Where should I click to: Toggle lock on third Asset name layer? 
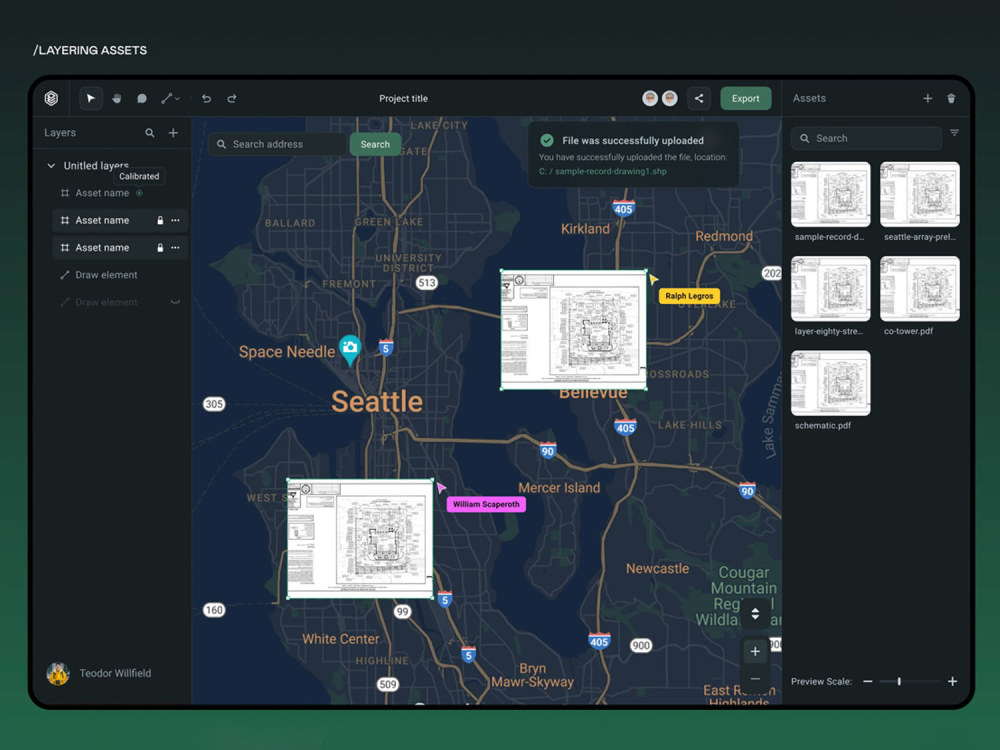pyautogui.click(x=160, y=247)
